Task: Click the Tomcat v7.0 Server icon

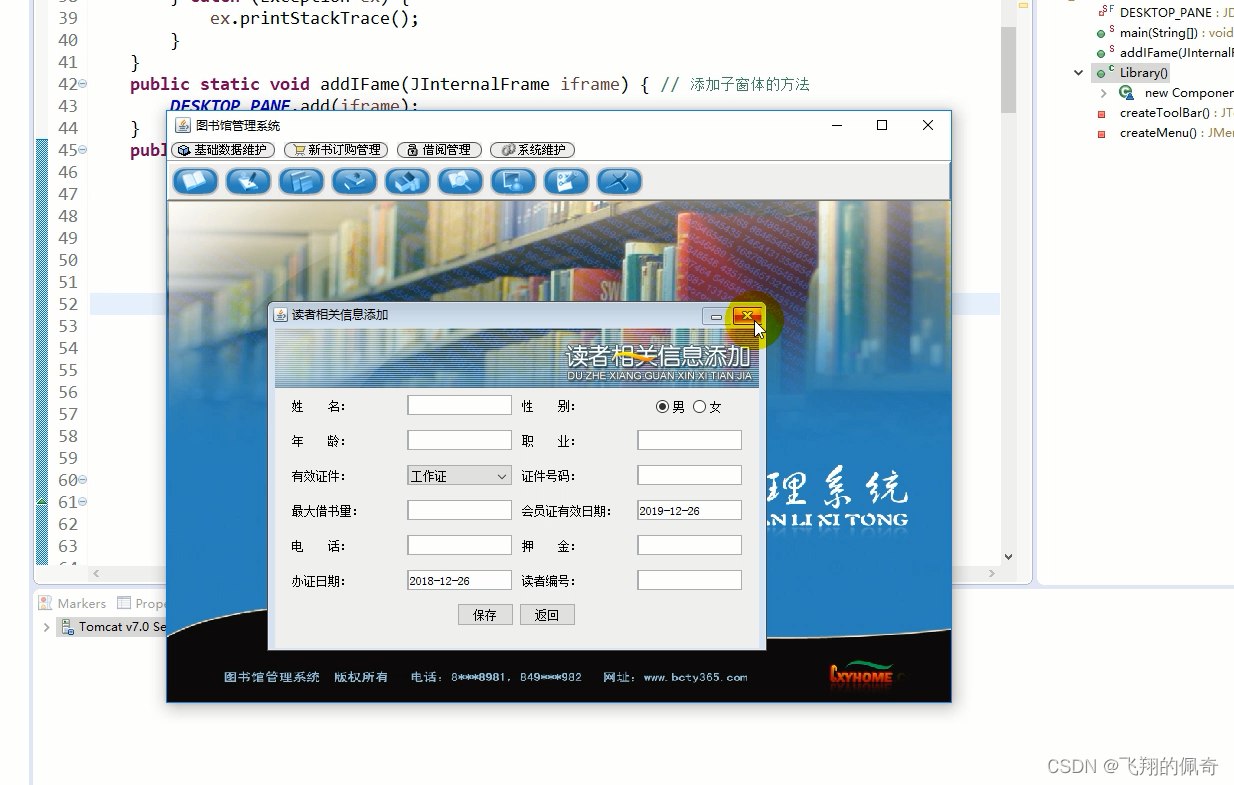Action: pos(66,627)
